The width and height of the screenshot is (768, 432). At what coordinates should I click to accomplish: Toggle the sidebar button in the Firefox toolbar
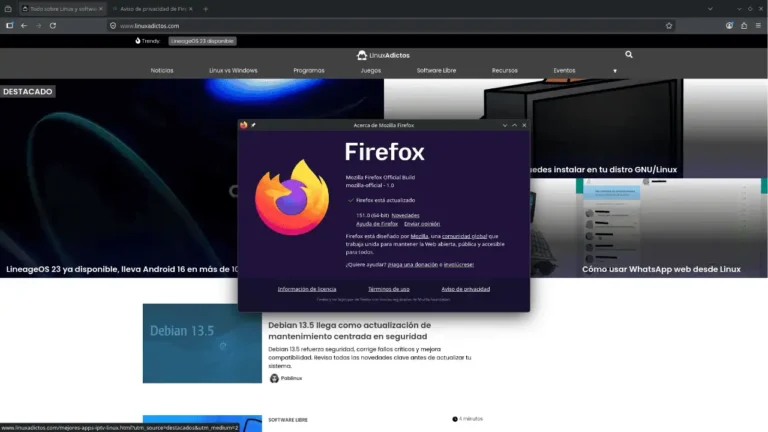9,25
